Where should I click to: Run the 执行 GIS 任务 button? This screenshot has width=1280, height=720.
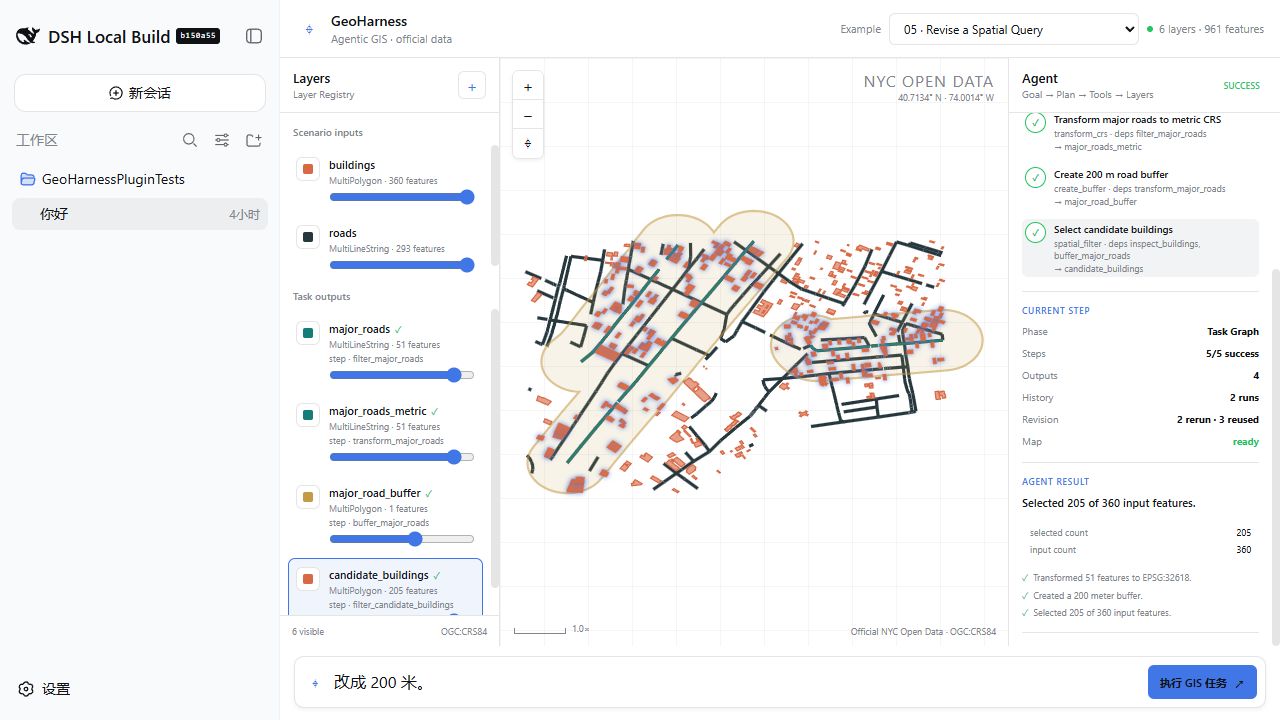tap(1202, 683)
